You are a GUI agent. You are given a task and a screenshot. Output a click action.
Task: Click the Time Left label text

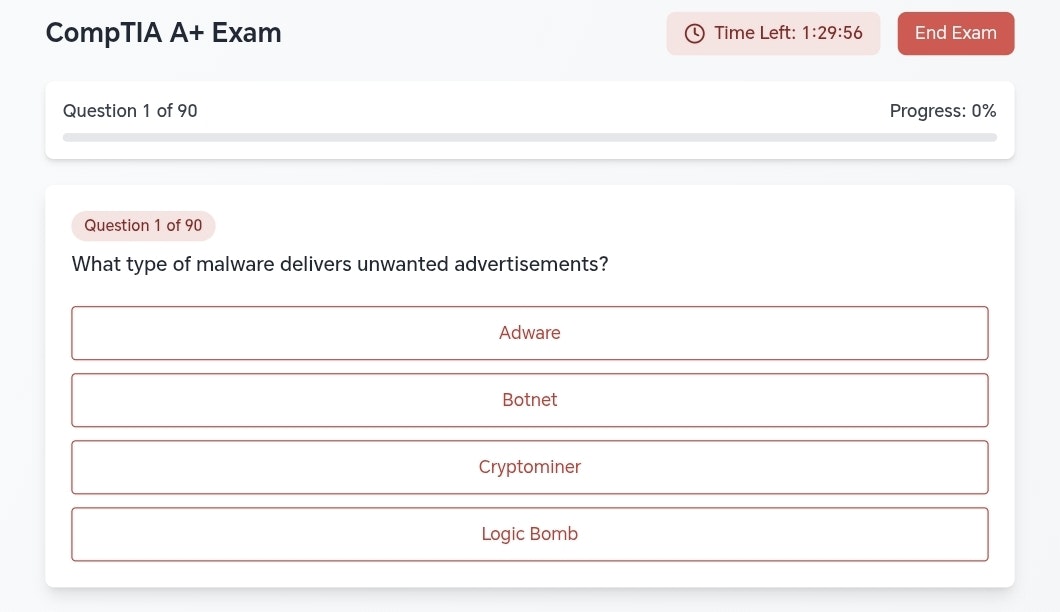point(755,33)
